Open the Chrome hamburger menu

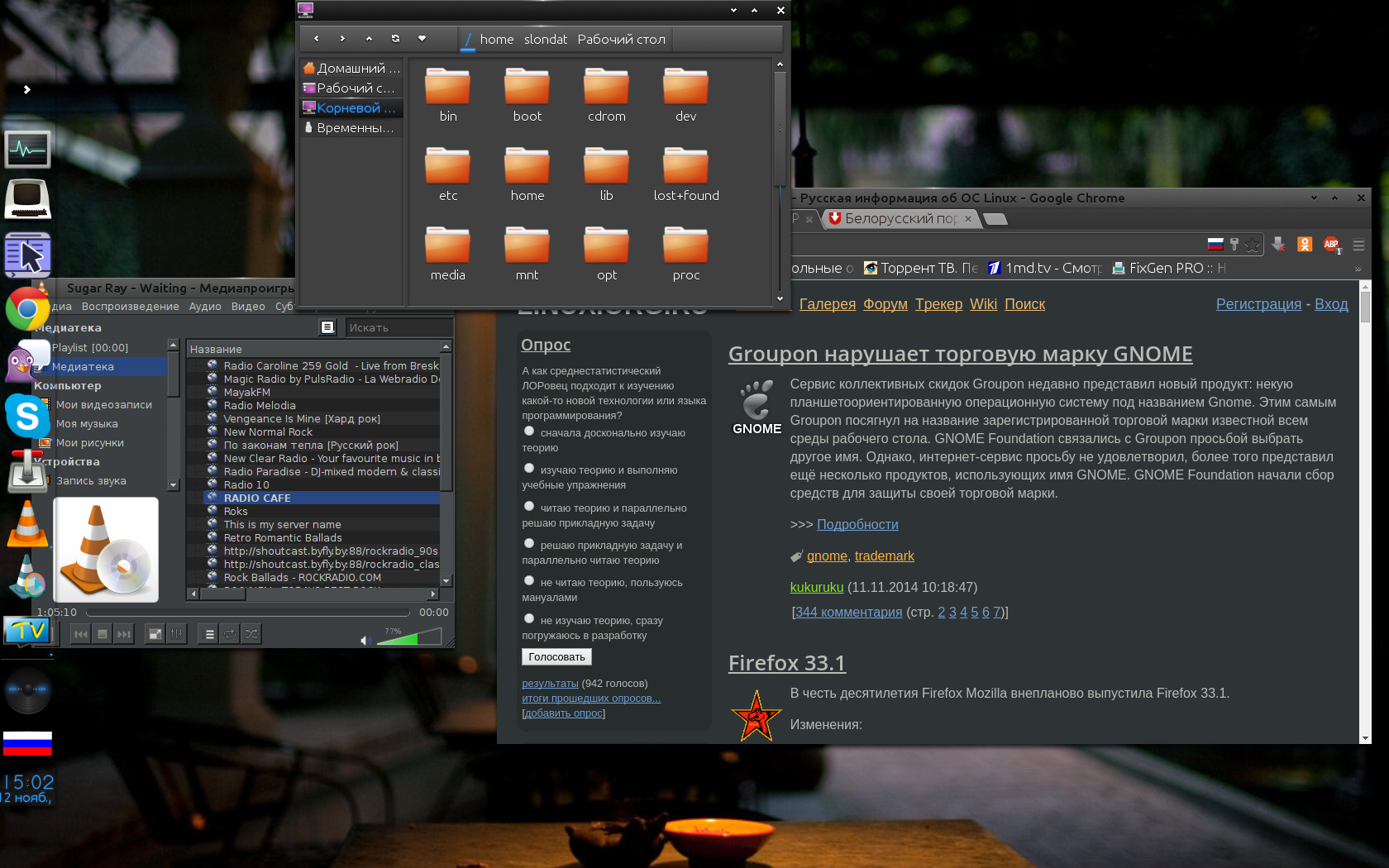pyautogui.click(x=1358, y=245)
